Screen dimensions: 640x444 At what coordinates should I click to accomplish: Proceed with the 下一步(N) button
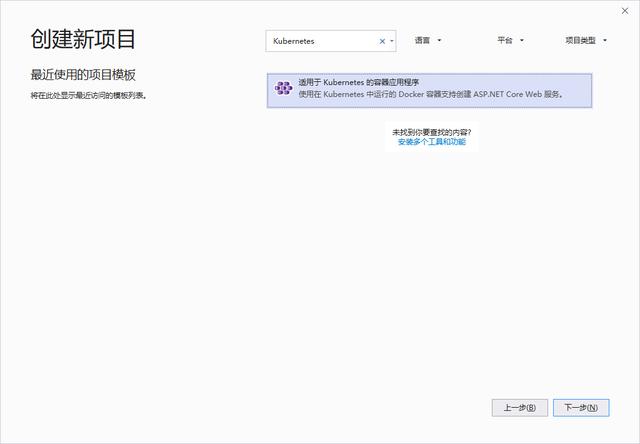581,408
